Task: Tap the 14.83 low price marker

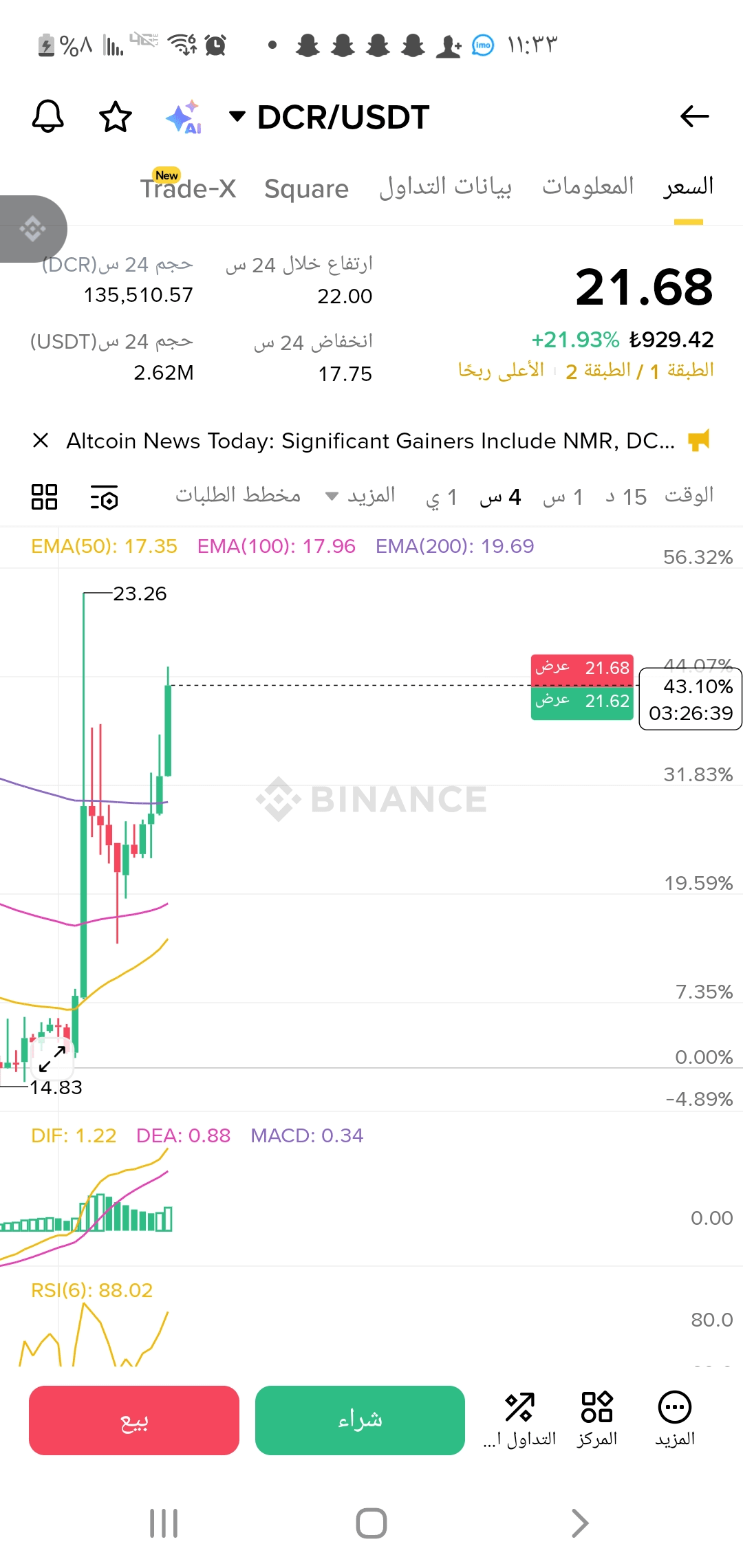Action: [56, 1087]
